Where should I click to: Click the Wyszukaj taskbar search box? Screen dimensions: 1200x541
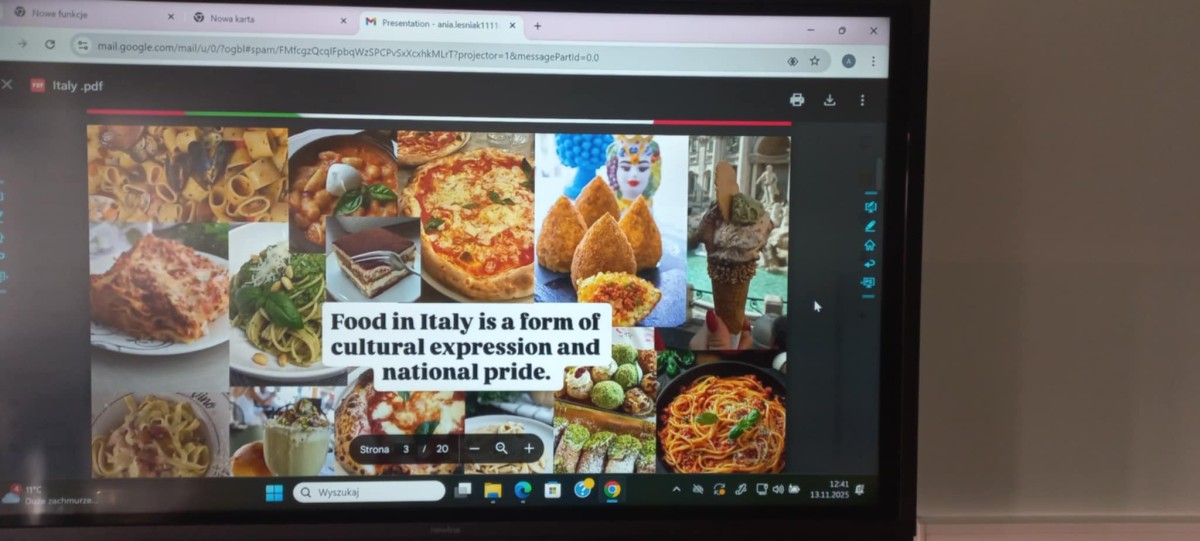[368, 492]
